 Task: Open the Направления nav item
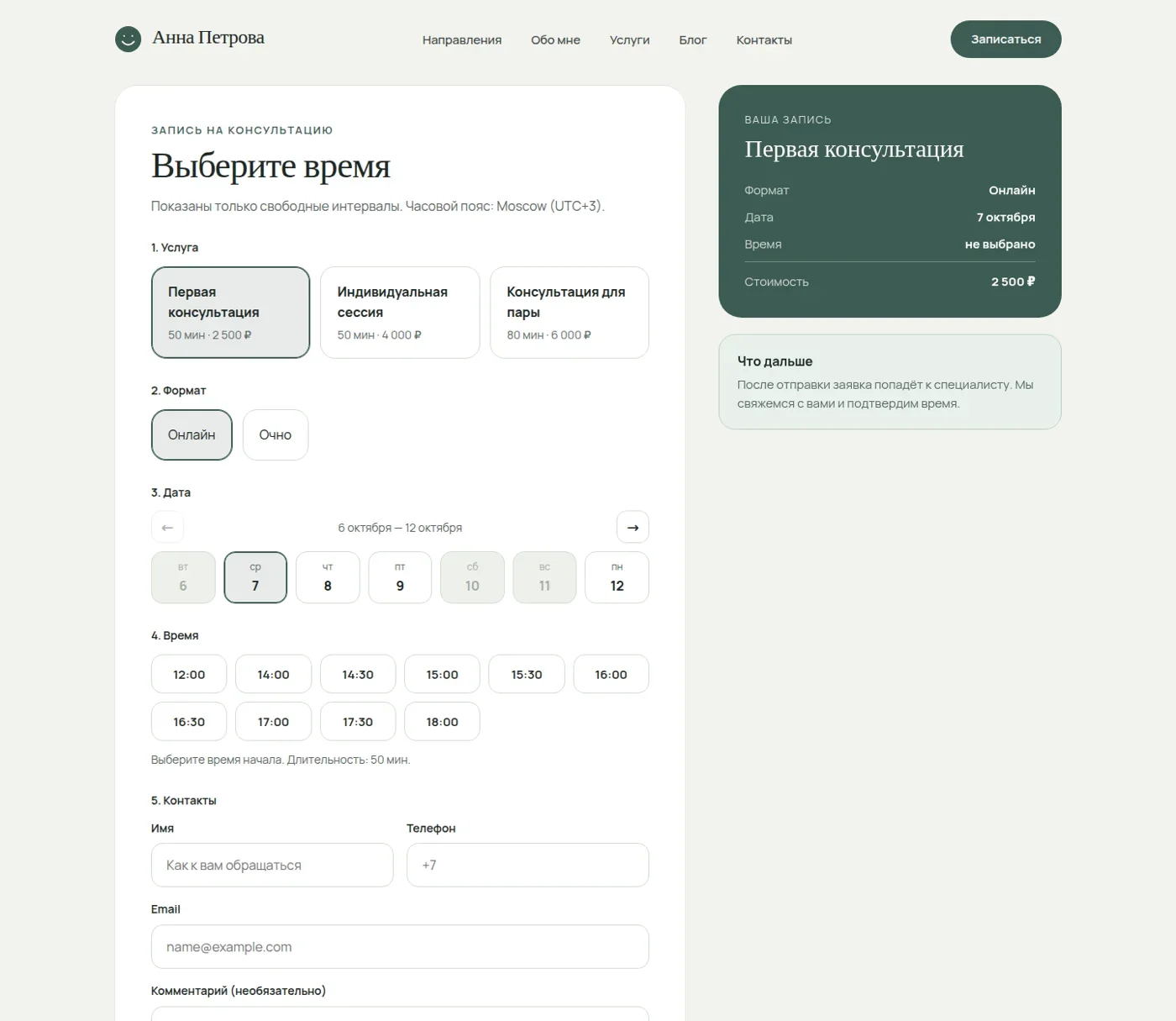tap(462, 39)
